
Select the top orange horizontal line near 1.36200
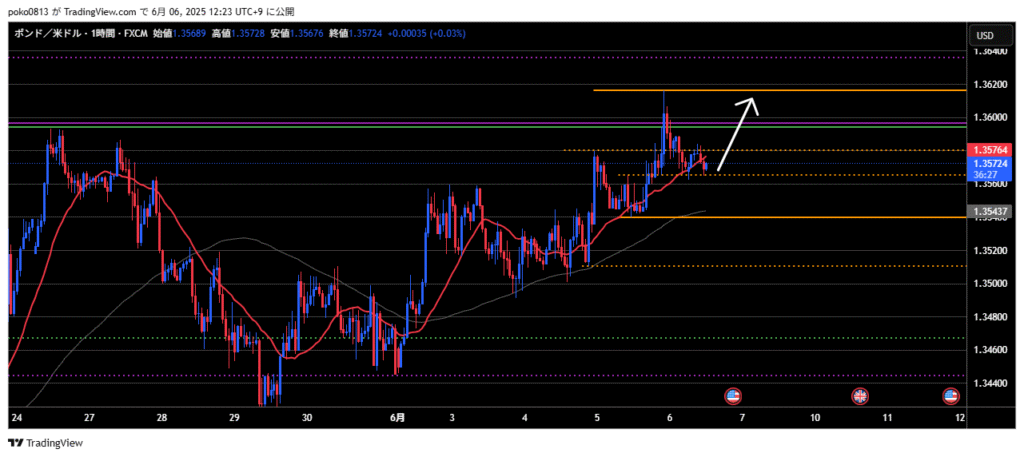pyautogui.click(x=780, y=91)
